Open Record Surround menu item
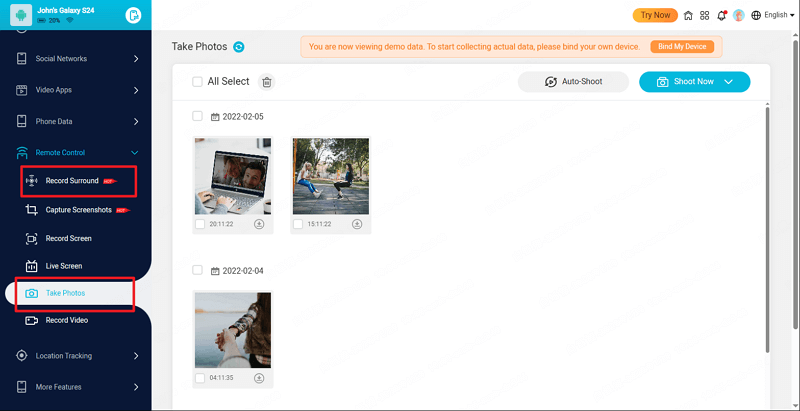The height and width of the screenshot is (411, 800). pyautogui.click(x=72, y=181)
